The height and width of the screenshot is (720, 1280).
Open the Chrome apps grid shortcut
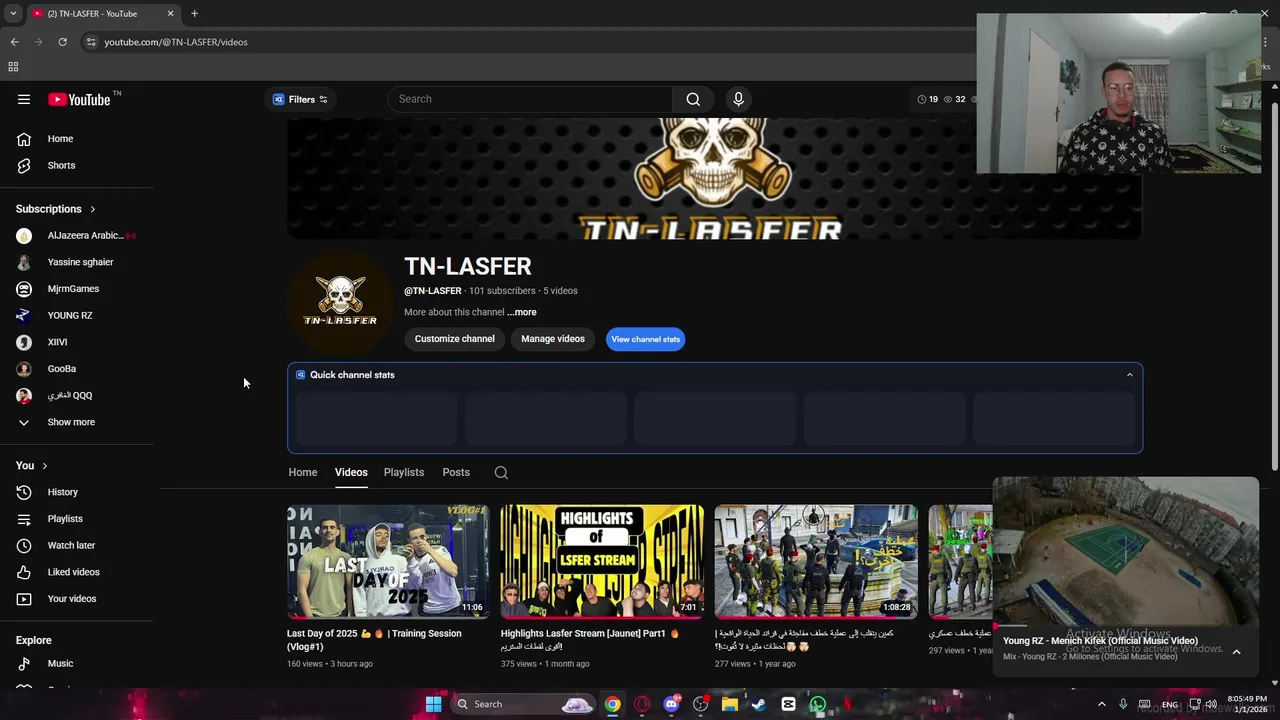click(x=13, y=67)
